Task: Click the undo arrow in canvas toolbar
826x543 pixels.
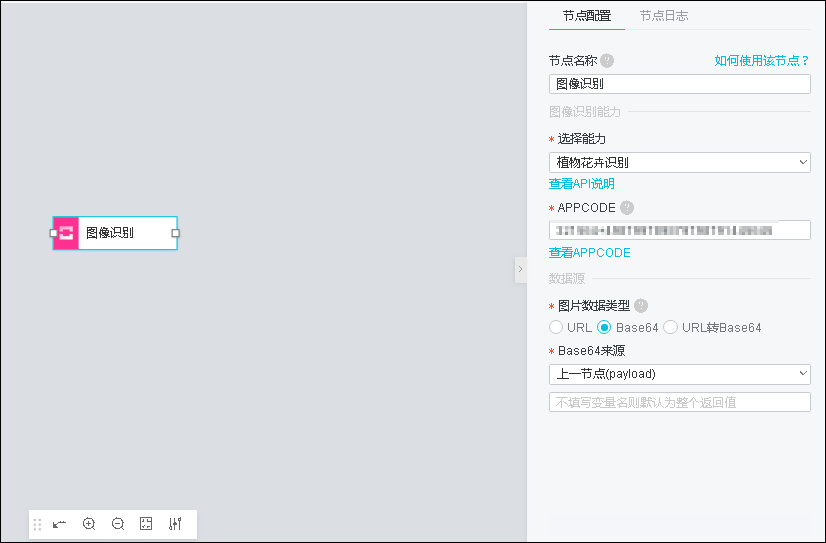Action: coord(60,524)
